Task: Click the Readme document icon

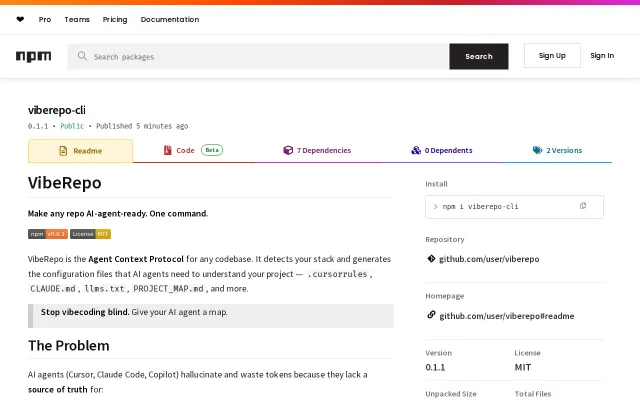Action: click(63, 151)
